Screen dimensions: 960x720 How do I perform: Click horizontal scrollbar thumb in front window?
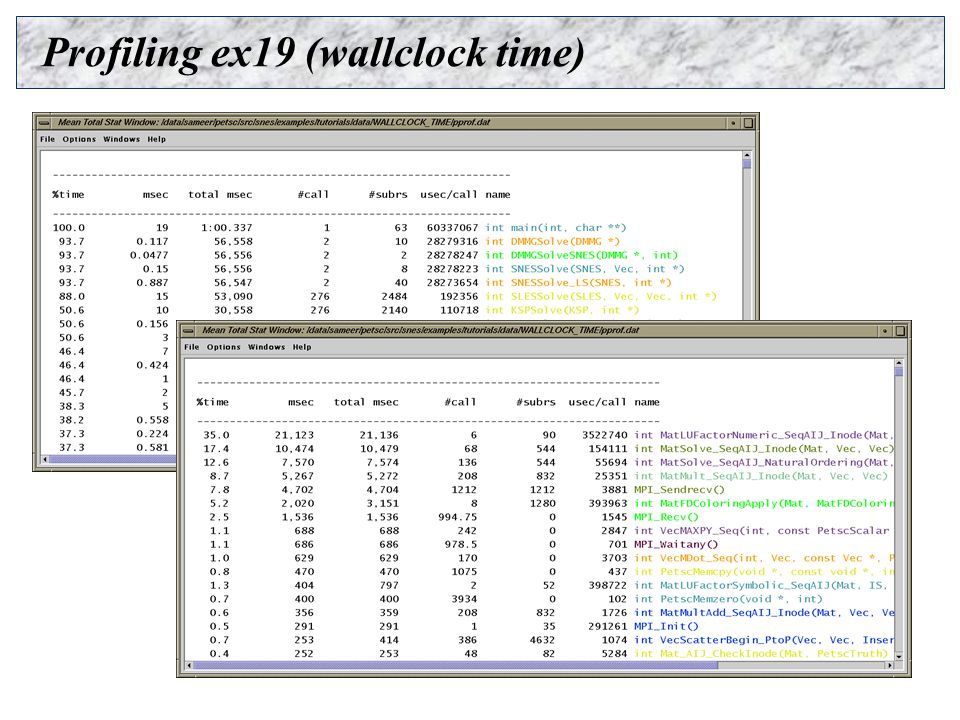pyautogui.click(x=456, y=665)
